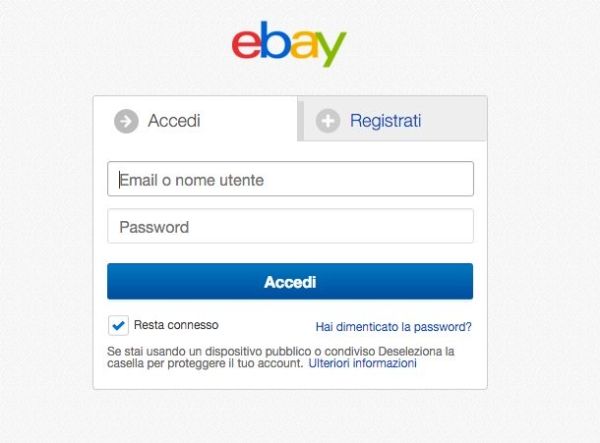Click the blue 'b' of the eBay logo

(275, 40)
